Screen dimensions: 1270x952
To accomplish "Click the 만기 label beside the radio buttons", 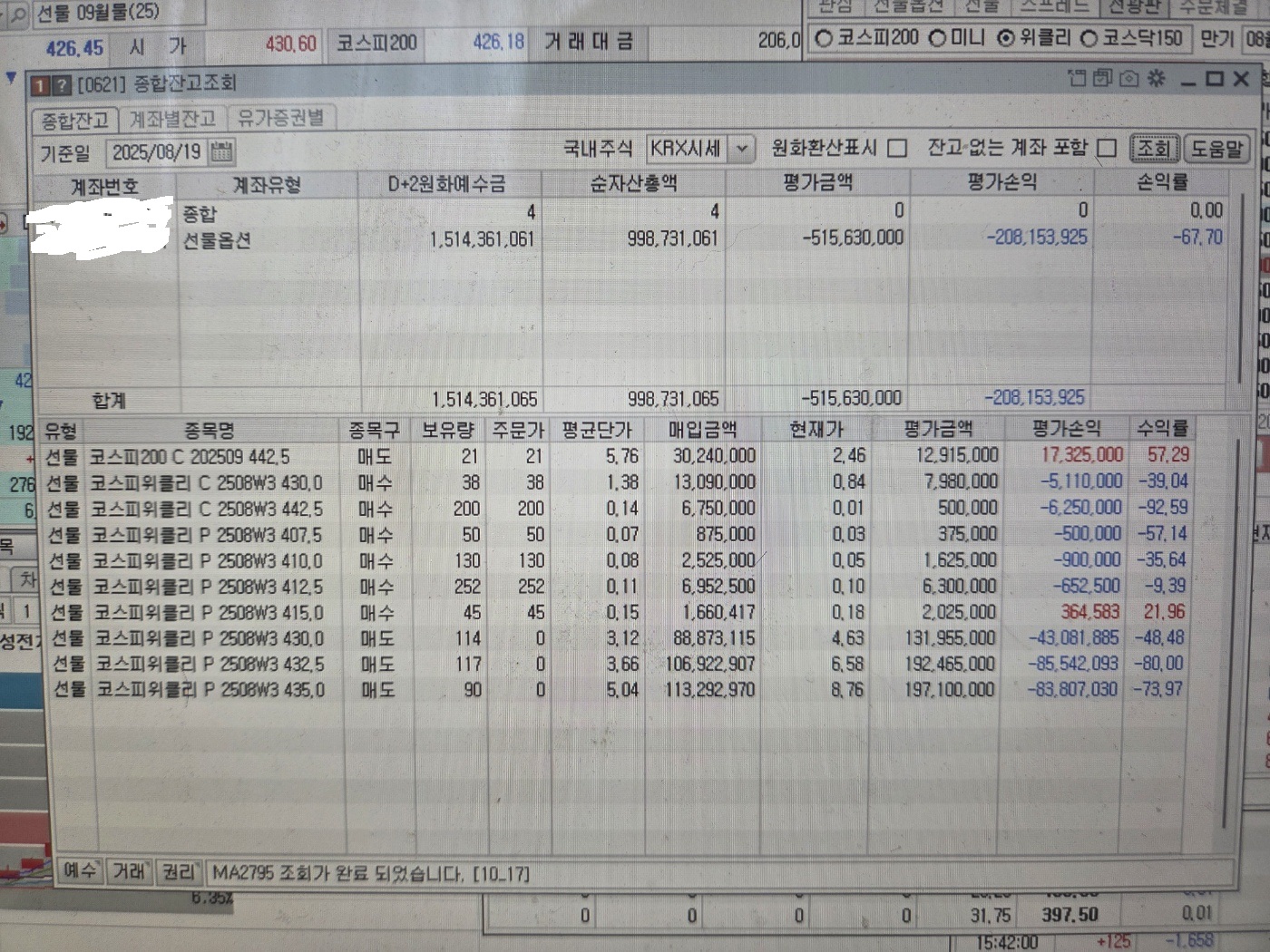I will [x=1217, y=38].
